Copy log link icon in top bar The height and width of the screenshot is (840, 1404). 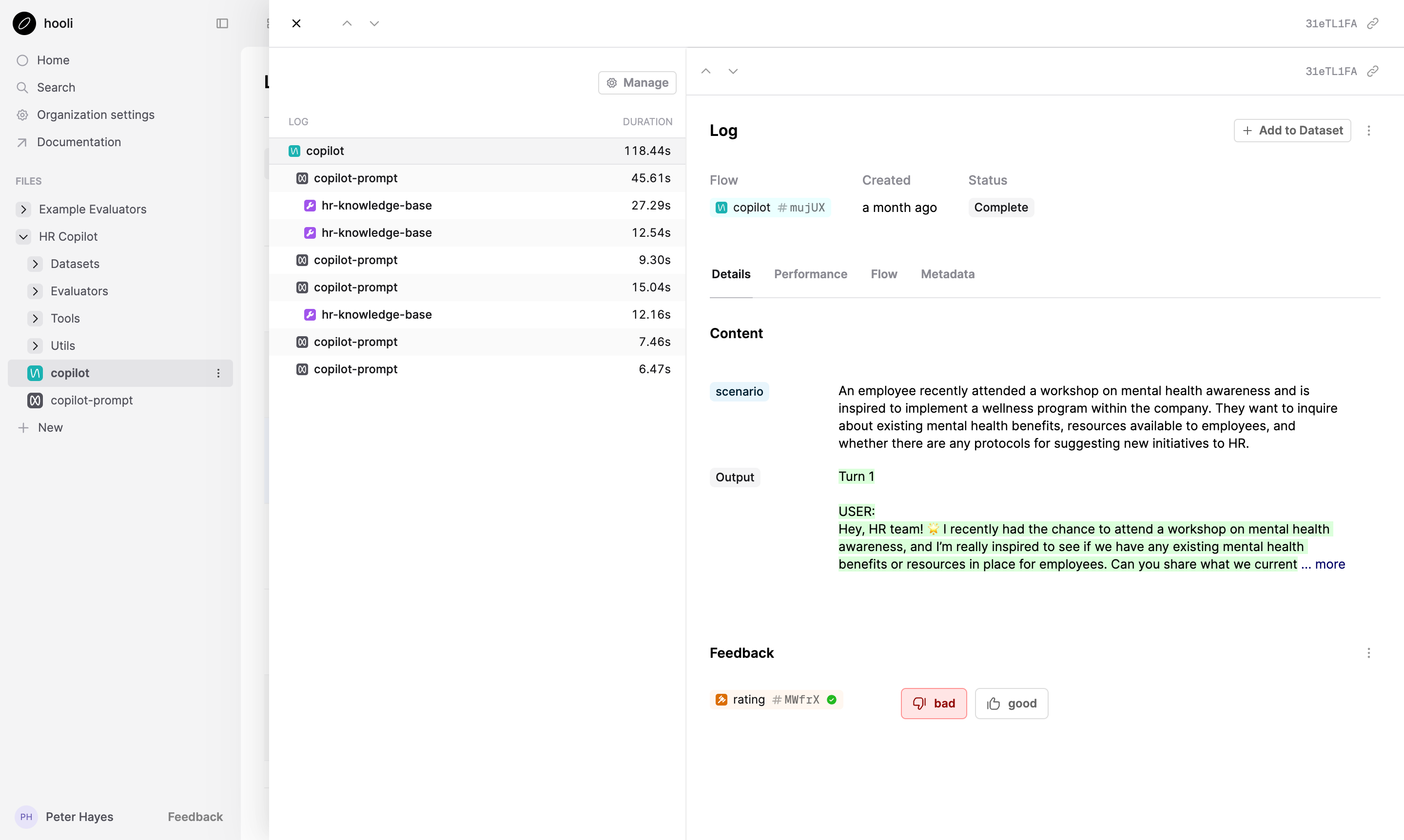[x=1373, y=23]
